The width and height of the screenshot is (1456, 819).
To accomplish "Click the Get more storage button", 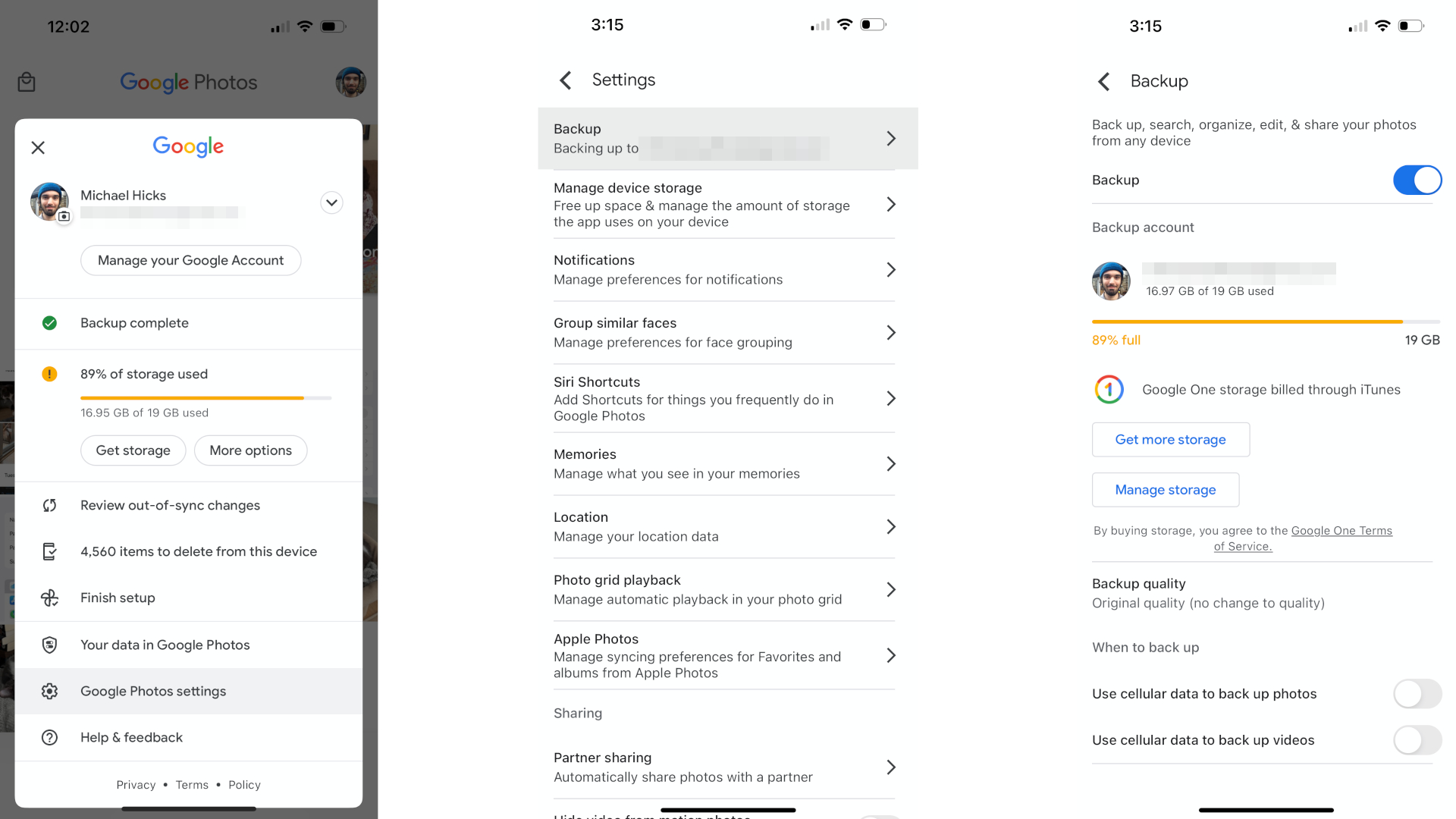I will tap(1170, 439).
